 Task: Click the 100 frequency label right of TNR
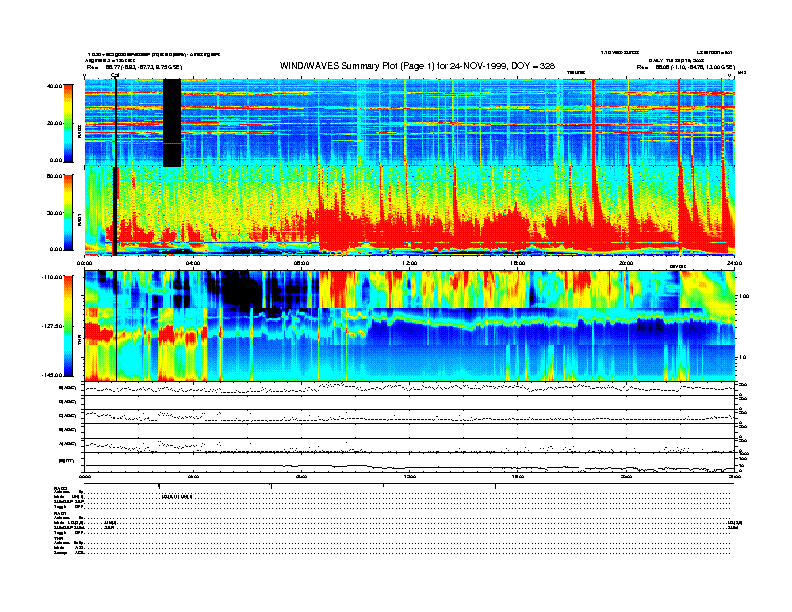(x=744, y=296)
